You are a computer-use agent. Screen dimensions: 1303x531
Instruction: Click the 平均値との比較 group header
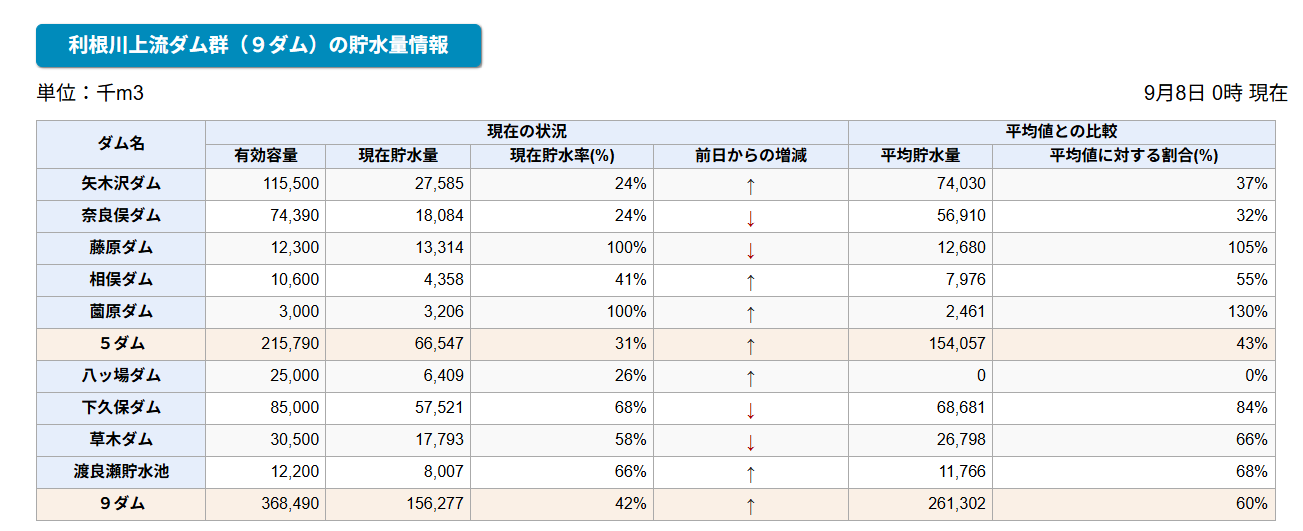coord(1061,132)
